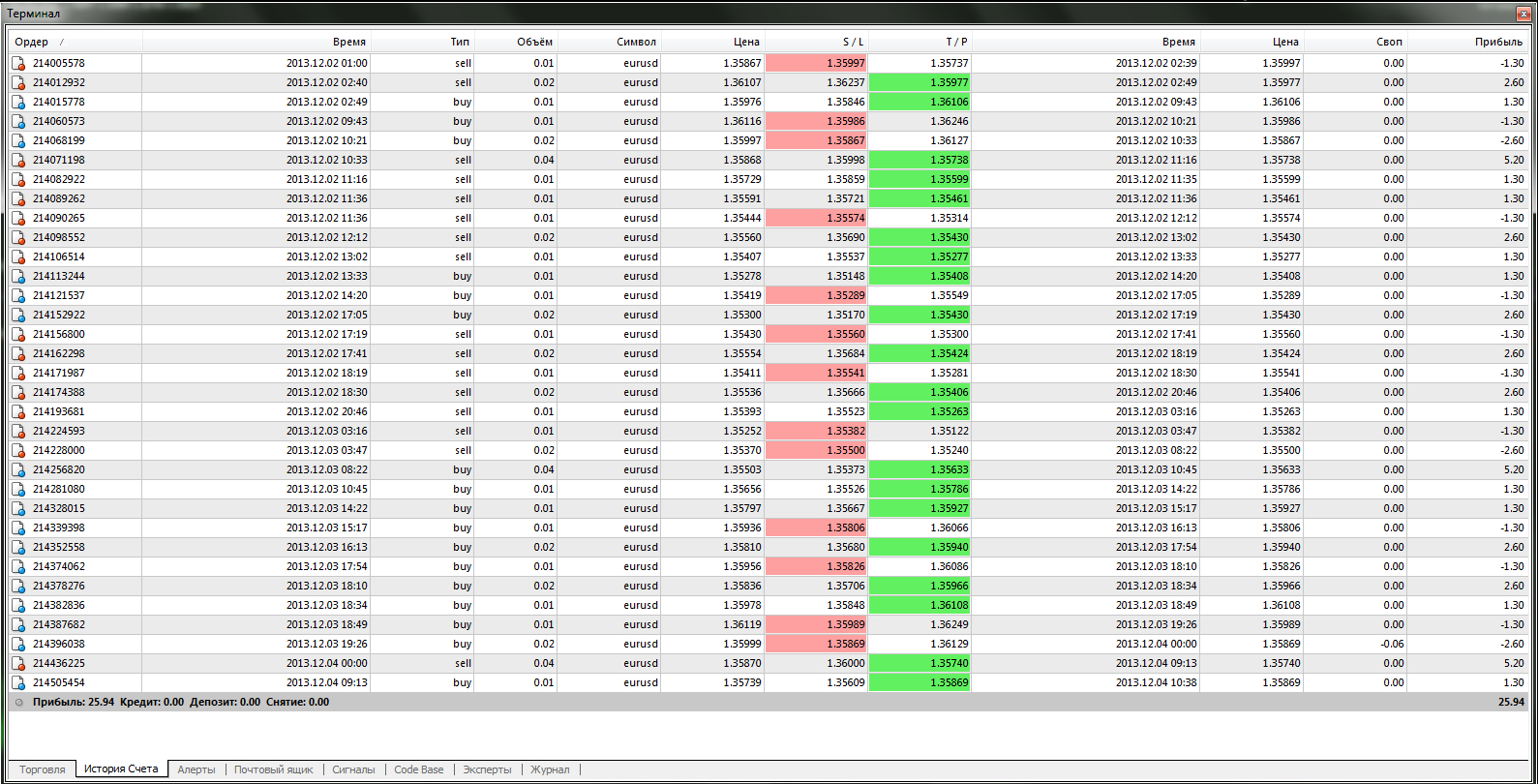Click open price 1.36119
Screen dimensions: 1538x784
click(x=742, y=624)
